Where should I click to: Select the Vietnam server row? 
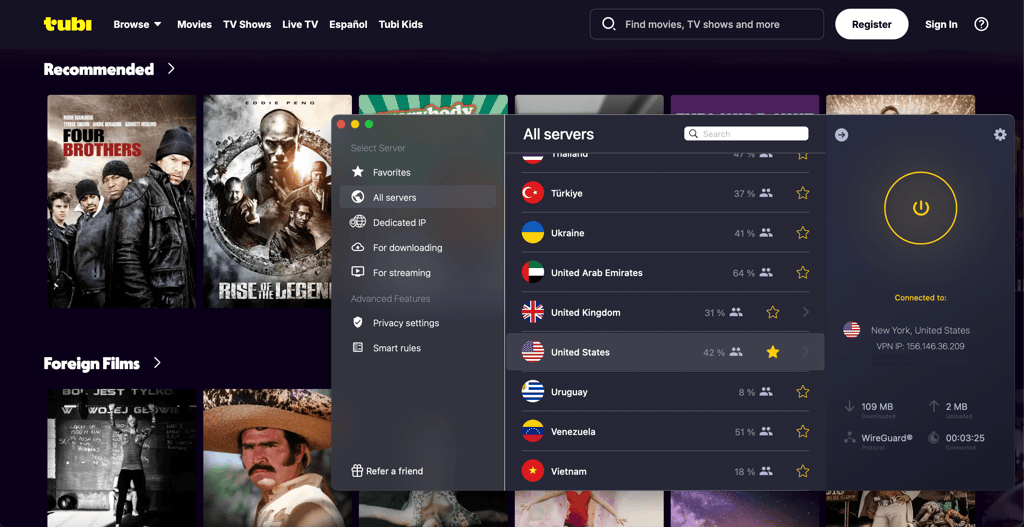[665, 471]
